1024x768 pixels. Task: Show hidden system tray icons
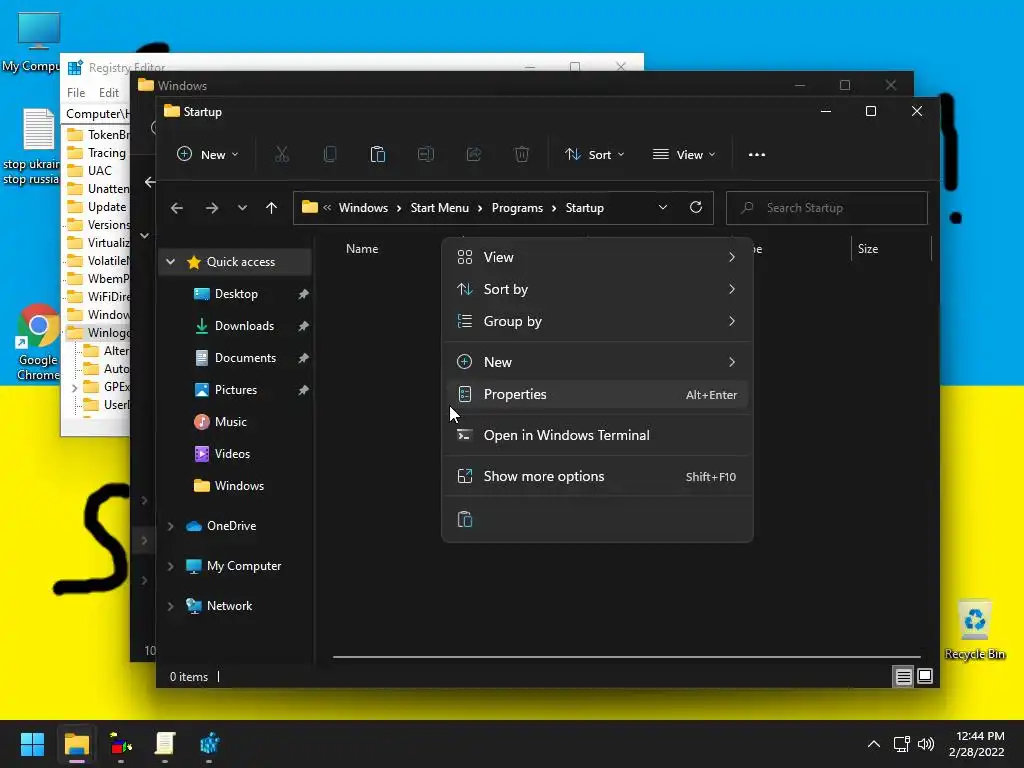(874, 744)
